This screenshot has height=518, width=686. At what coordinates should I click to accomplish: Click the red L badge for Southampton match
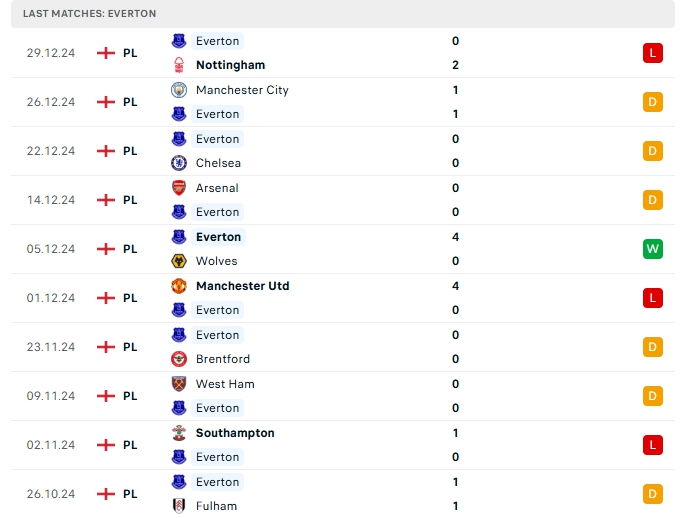point(653,445)
